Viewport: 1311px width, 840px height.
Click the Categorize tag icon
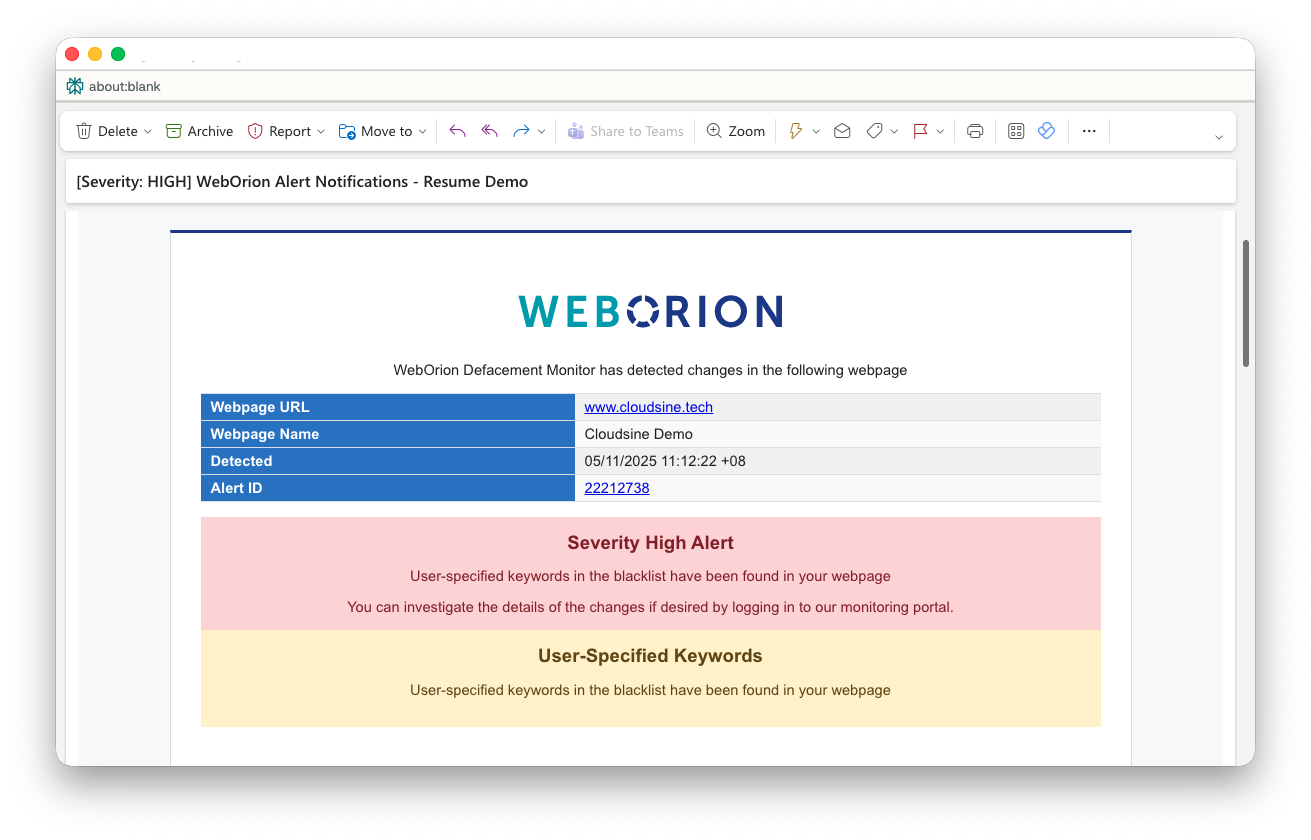[874, 131]
